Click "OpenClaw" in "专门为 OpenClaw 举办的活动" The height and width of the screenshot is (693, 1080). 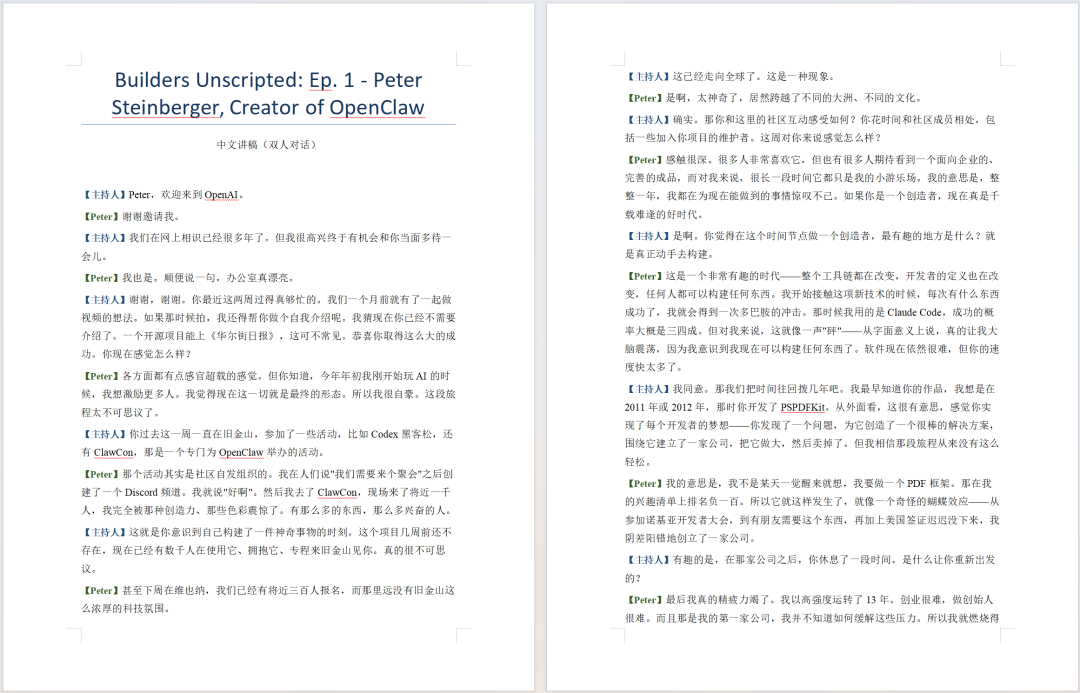coord(241,453)
